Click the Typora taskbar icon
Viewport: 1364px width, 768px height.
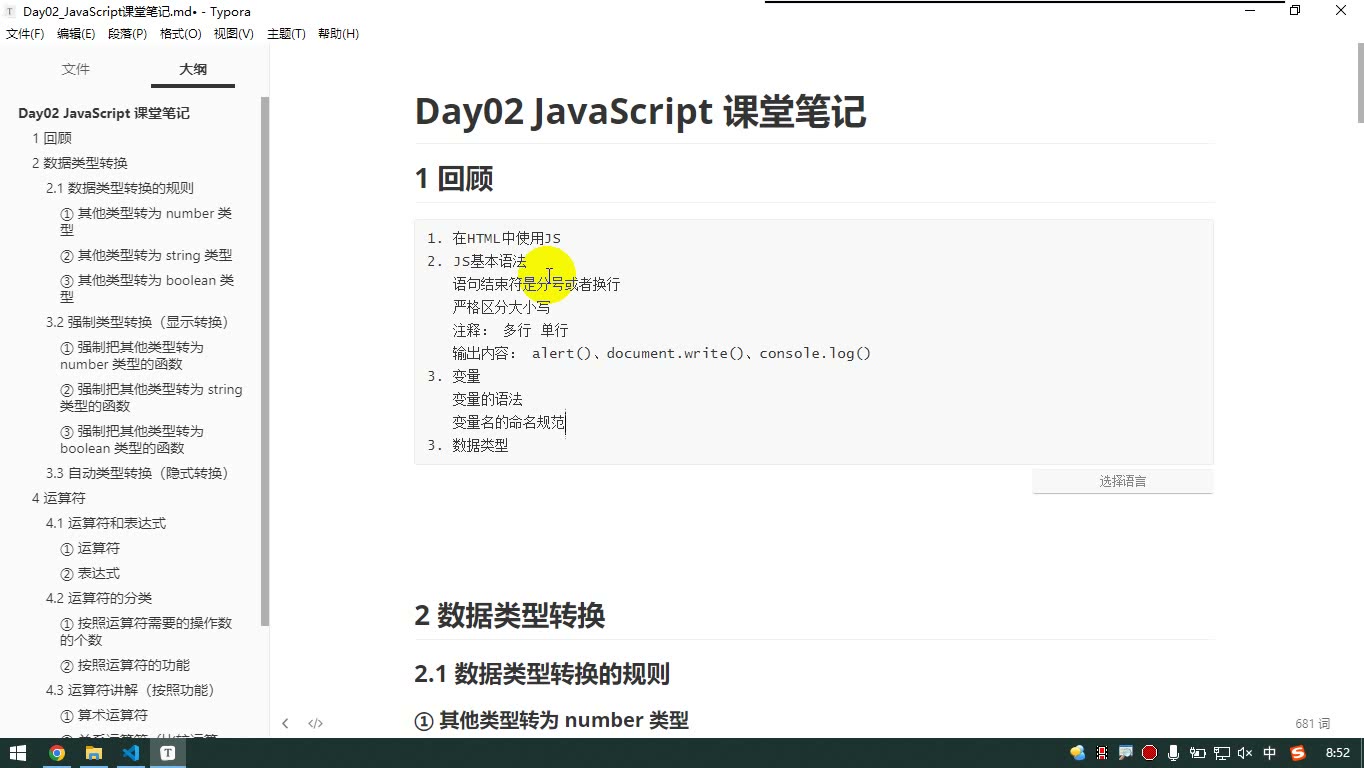[x=168, y=753]
